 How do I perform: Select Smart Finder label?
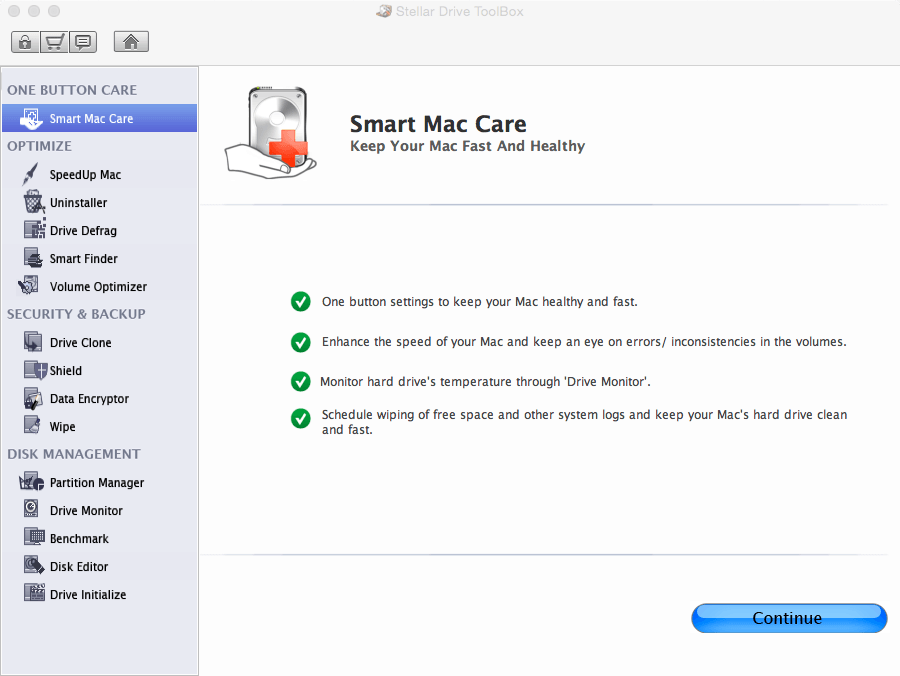click(x=83, y=259)
